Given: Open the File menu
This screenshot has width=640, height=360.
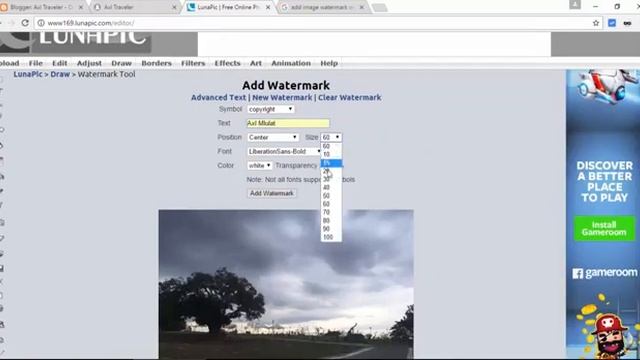Looking at the screenshot, I should 36,63.
